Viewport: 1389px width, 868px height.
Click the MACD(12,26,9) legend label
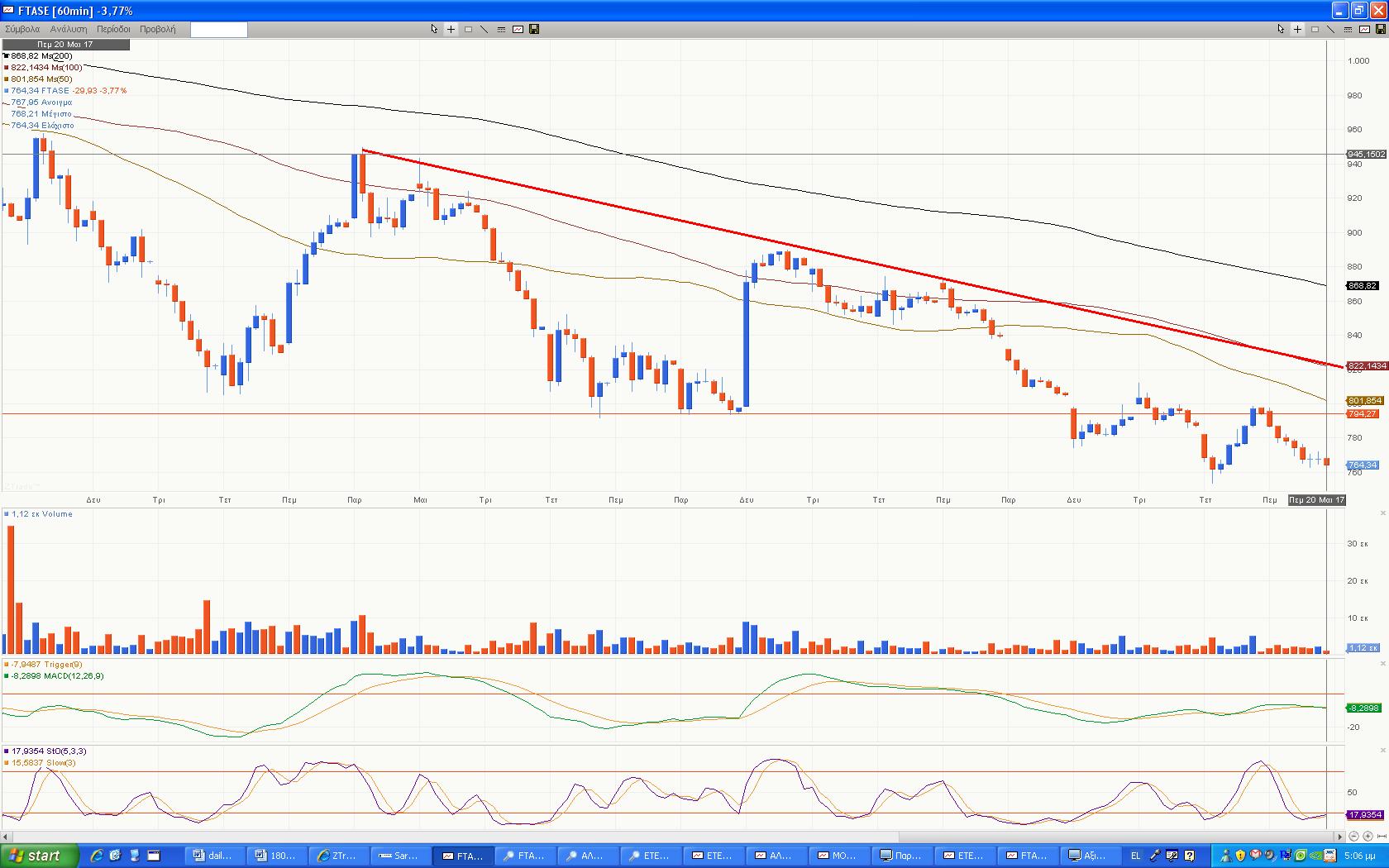point(54,676)
